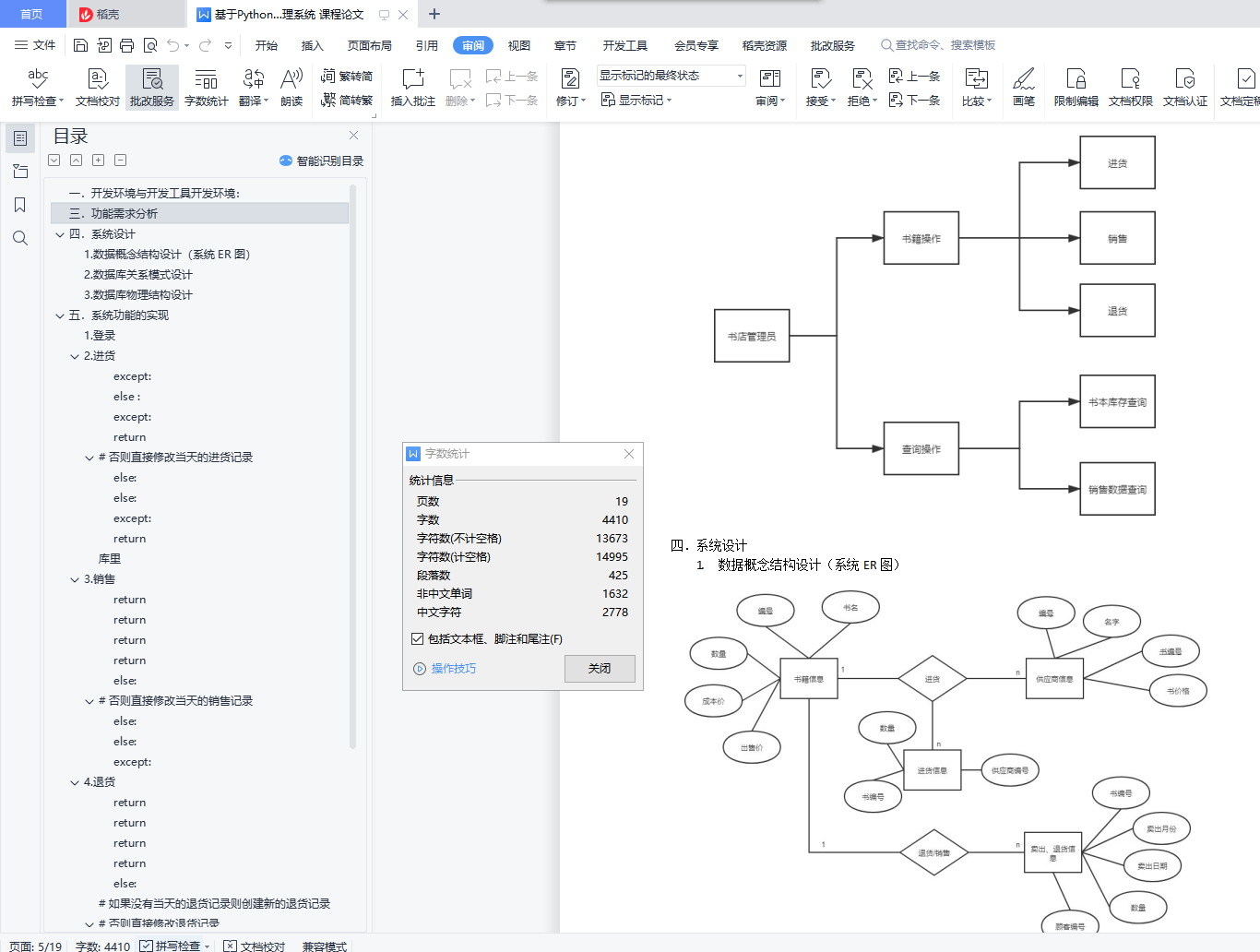Screen dimensions: 1260x952
Task: Switch to the 页面布局 ribbon tab
Action: coord(370,45)
